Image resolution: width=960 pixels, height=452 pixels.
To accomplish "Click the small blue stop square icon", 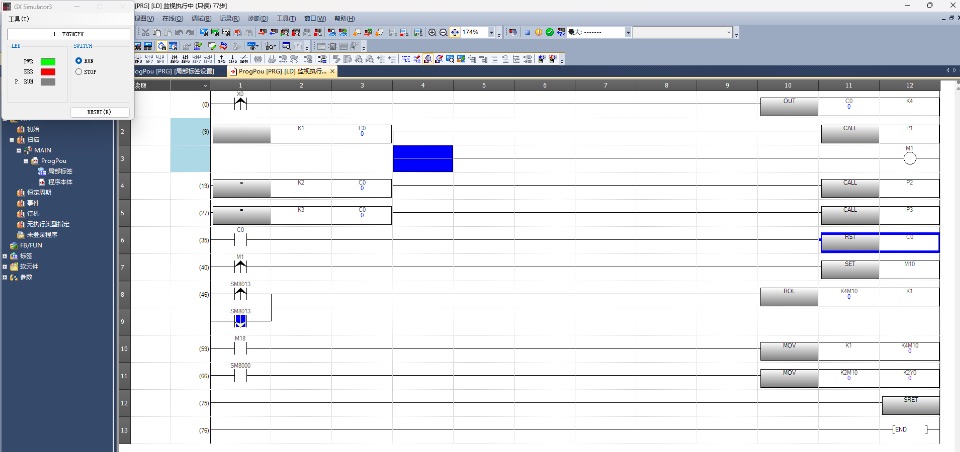I will [527, 32].
